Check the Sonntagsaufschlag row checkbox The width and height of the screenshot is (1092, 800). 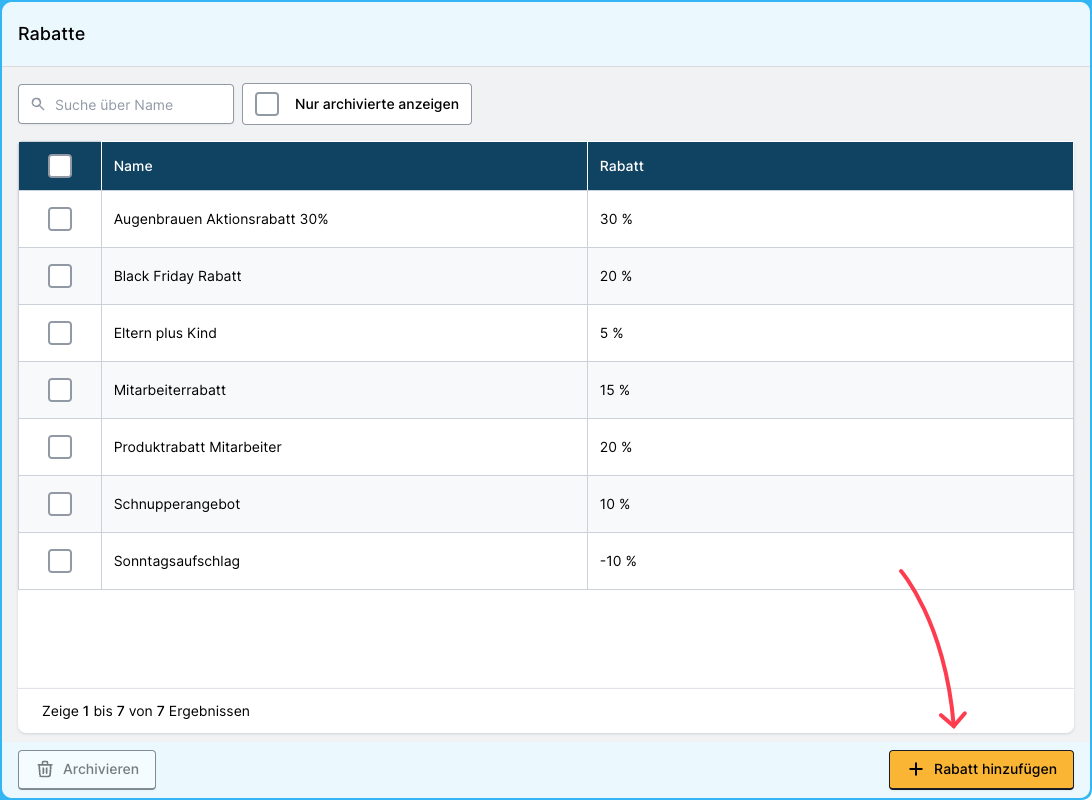[60, 561]
